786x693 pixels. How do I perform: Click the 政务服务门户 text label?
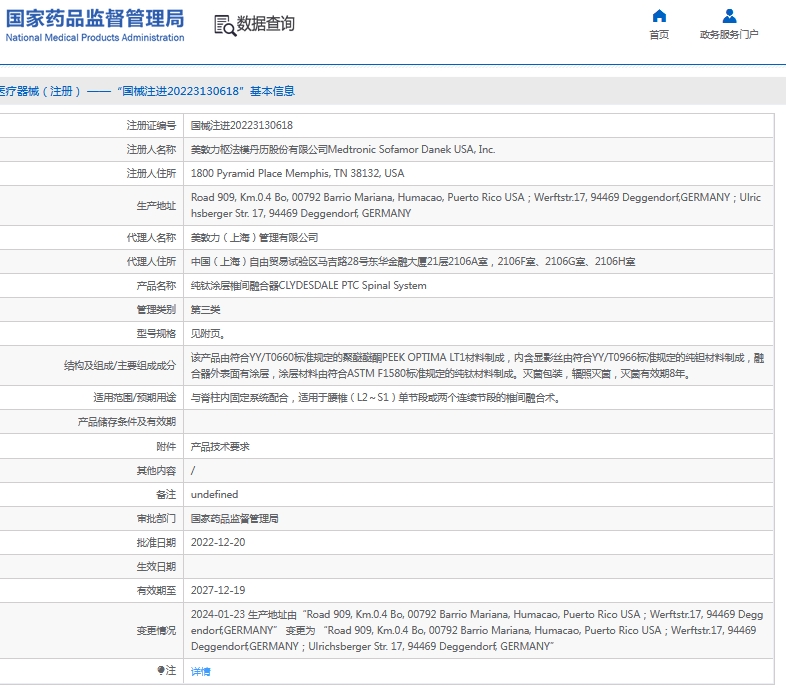[729, 35]
